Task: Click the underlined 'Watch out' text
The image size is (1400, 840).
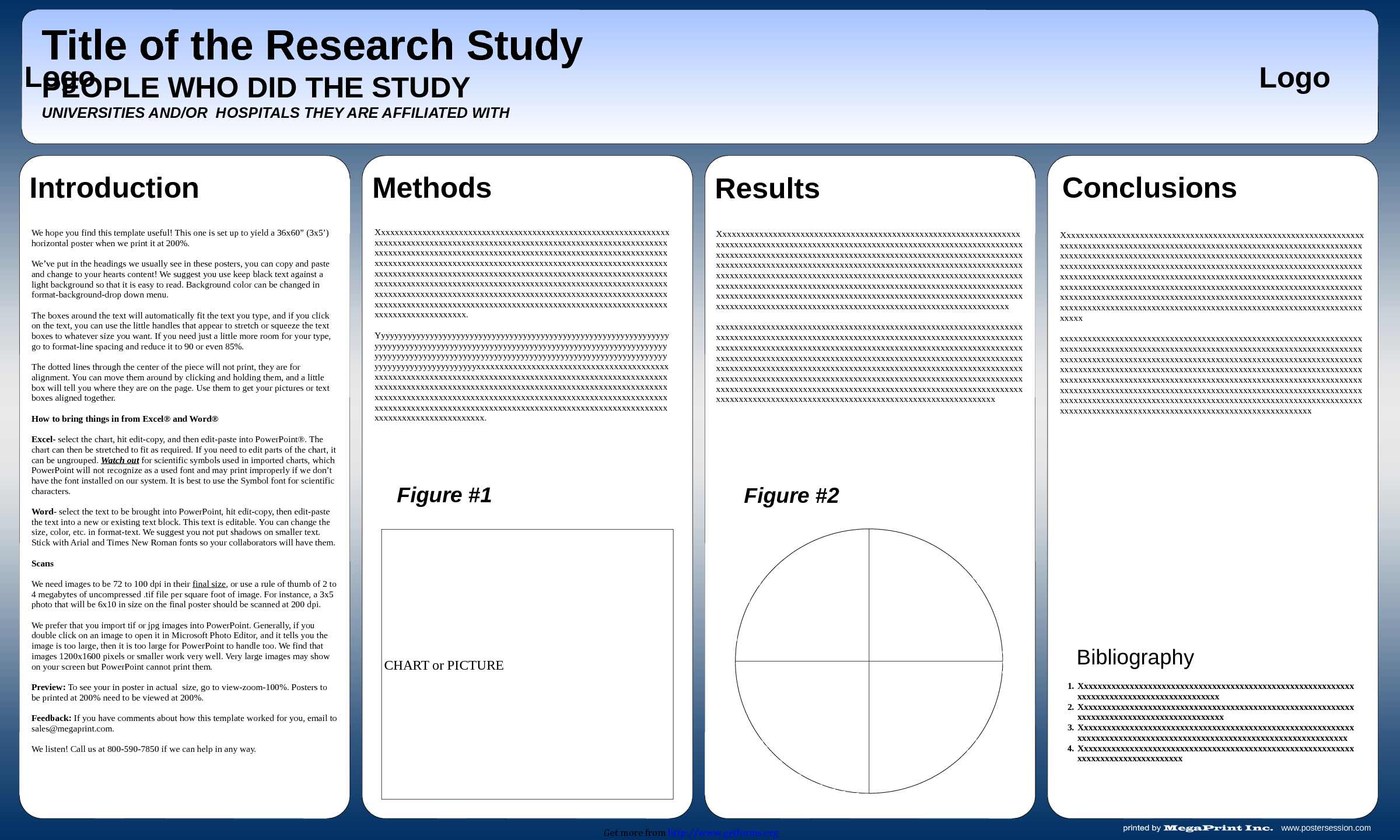Action: (x=120, y=460)
